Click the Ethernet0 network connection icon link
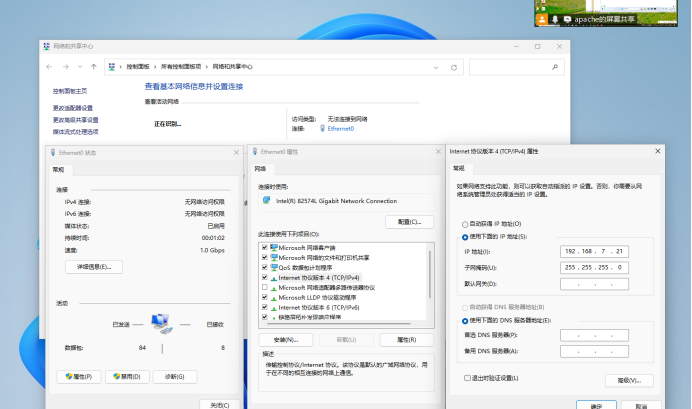 pos(322,128)
